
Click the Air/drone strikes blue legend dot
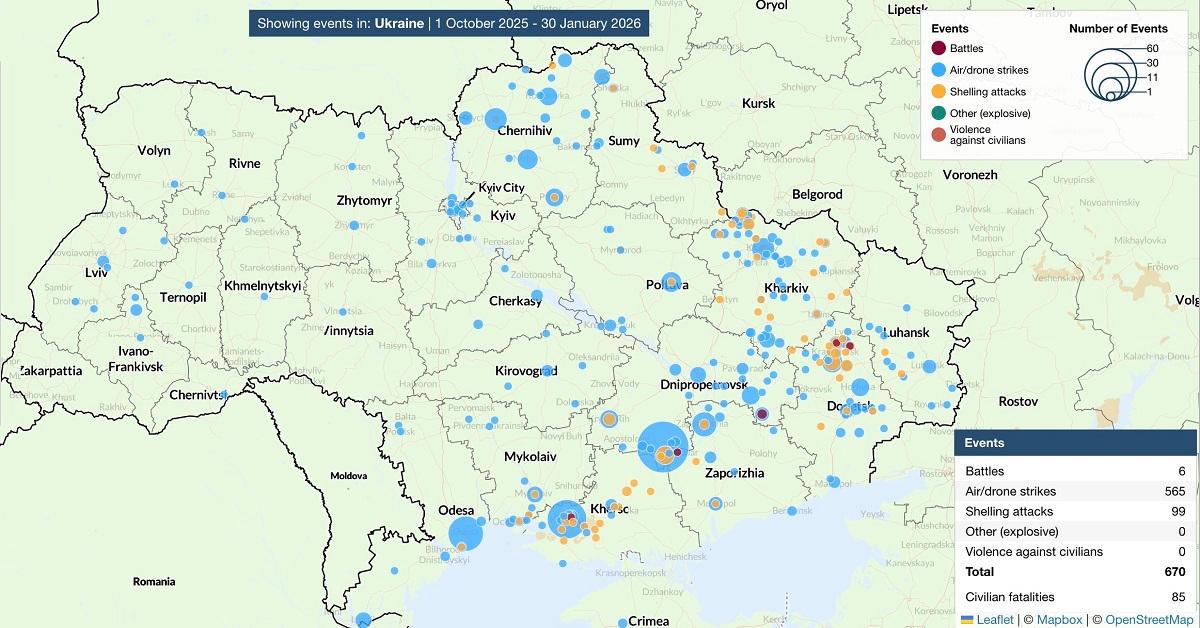coord(938,70)
